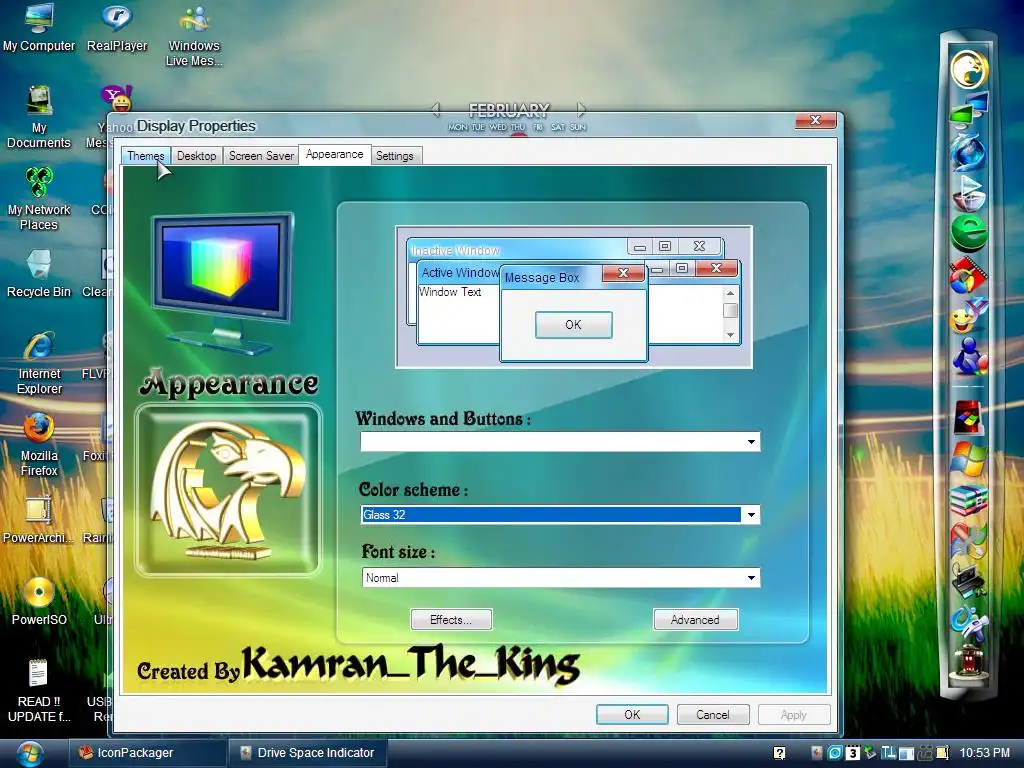Click the calendar '3' tray icon
The height and width of the screenshot is (768, 1024).
pos(852,753)
